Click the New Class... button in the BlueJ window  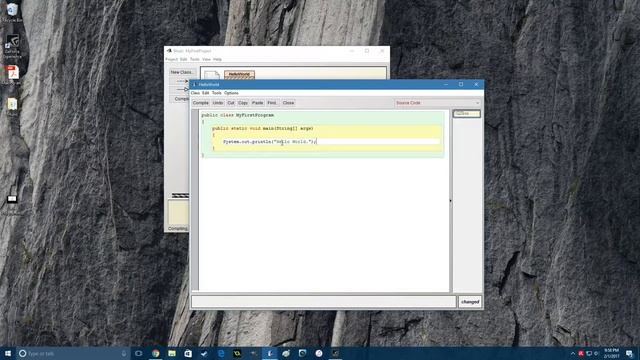point(182,72)
